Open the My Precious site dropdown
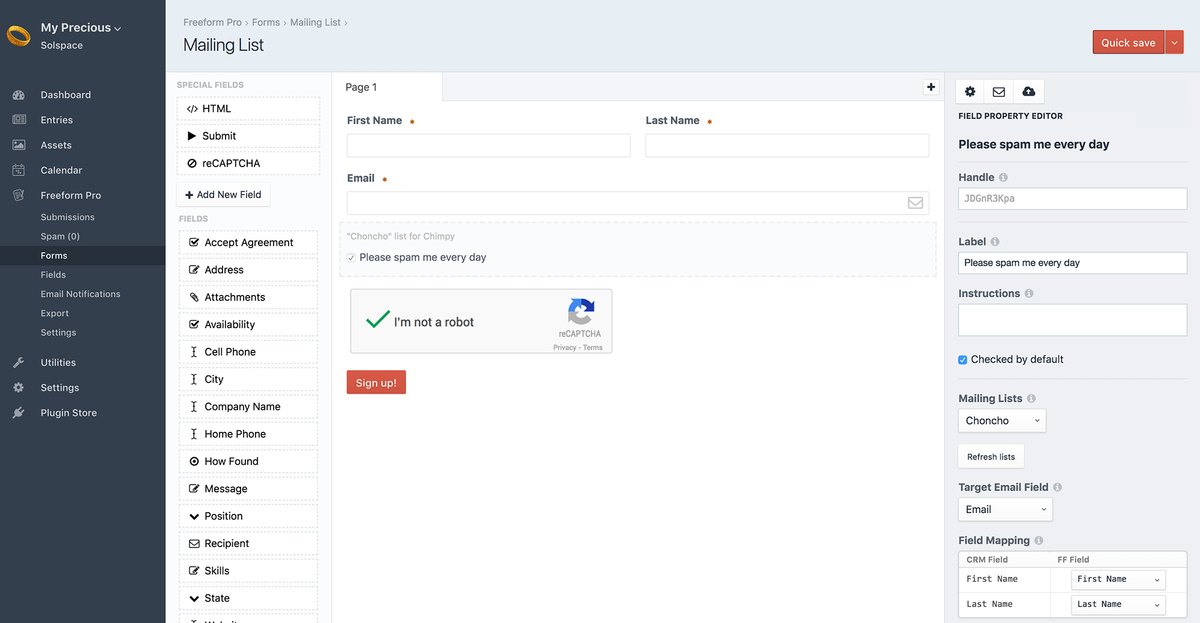This screenshot has width=1200, height=623. coord(81,28)
